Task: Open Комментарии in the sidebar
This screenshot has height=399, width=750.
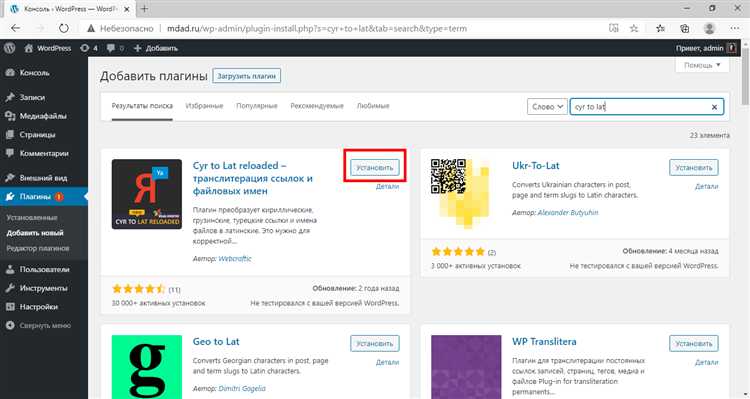Action: tap(44, 153)
